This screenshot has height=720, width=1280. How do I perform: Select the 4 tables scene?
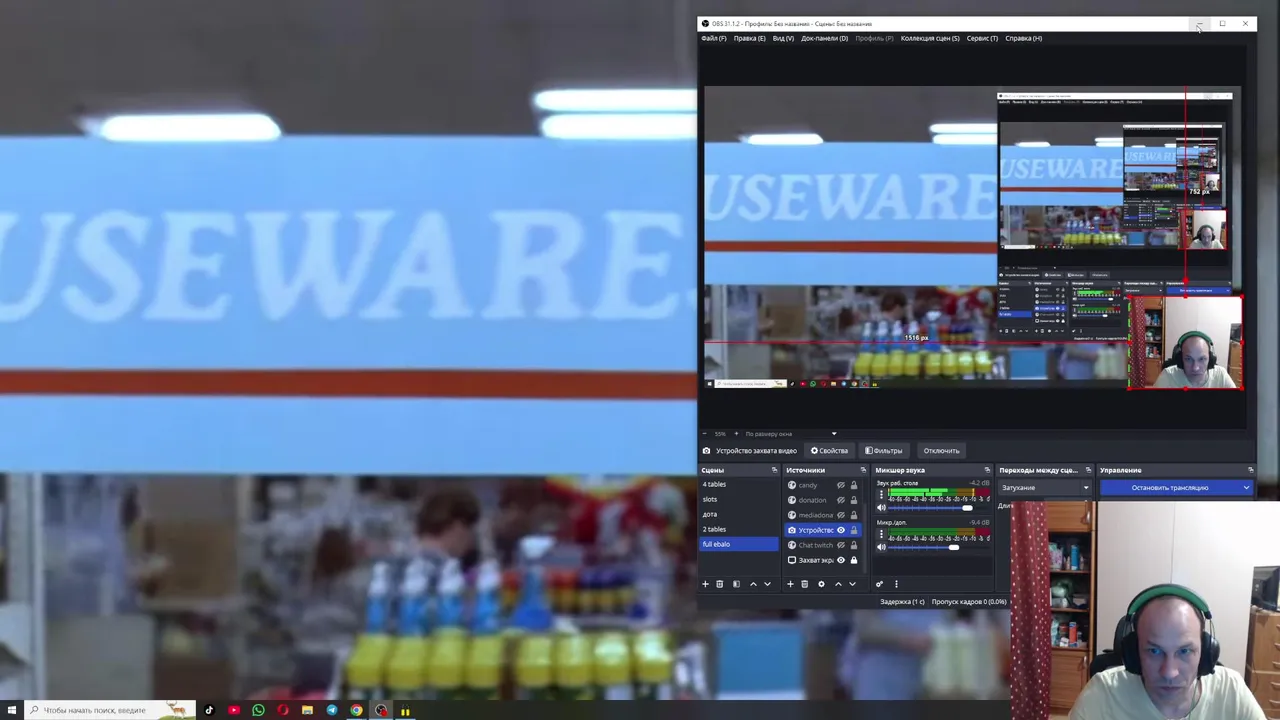[x=739, y=485]
